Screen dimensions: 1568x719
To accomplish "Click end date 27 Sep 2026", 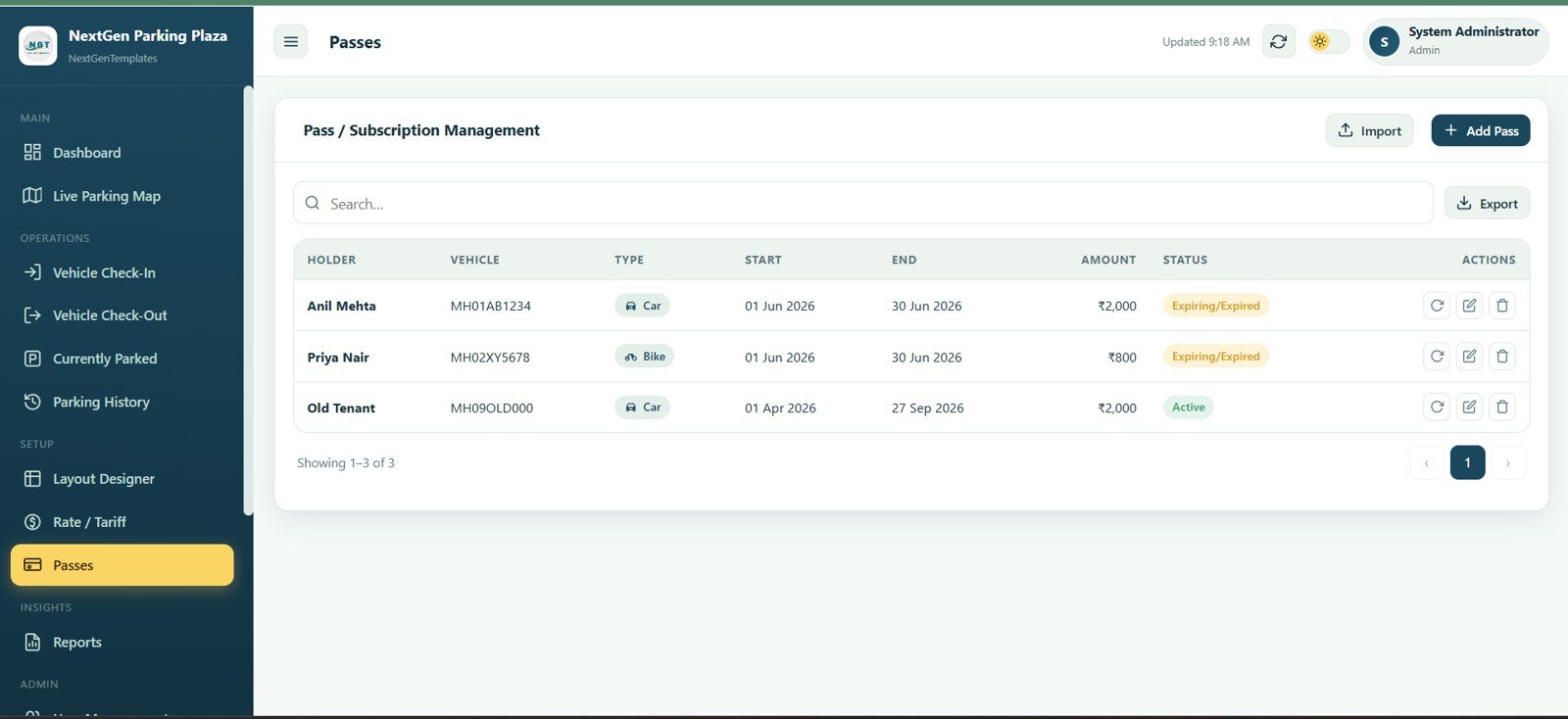I will 927,407.
